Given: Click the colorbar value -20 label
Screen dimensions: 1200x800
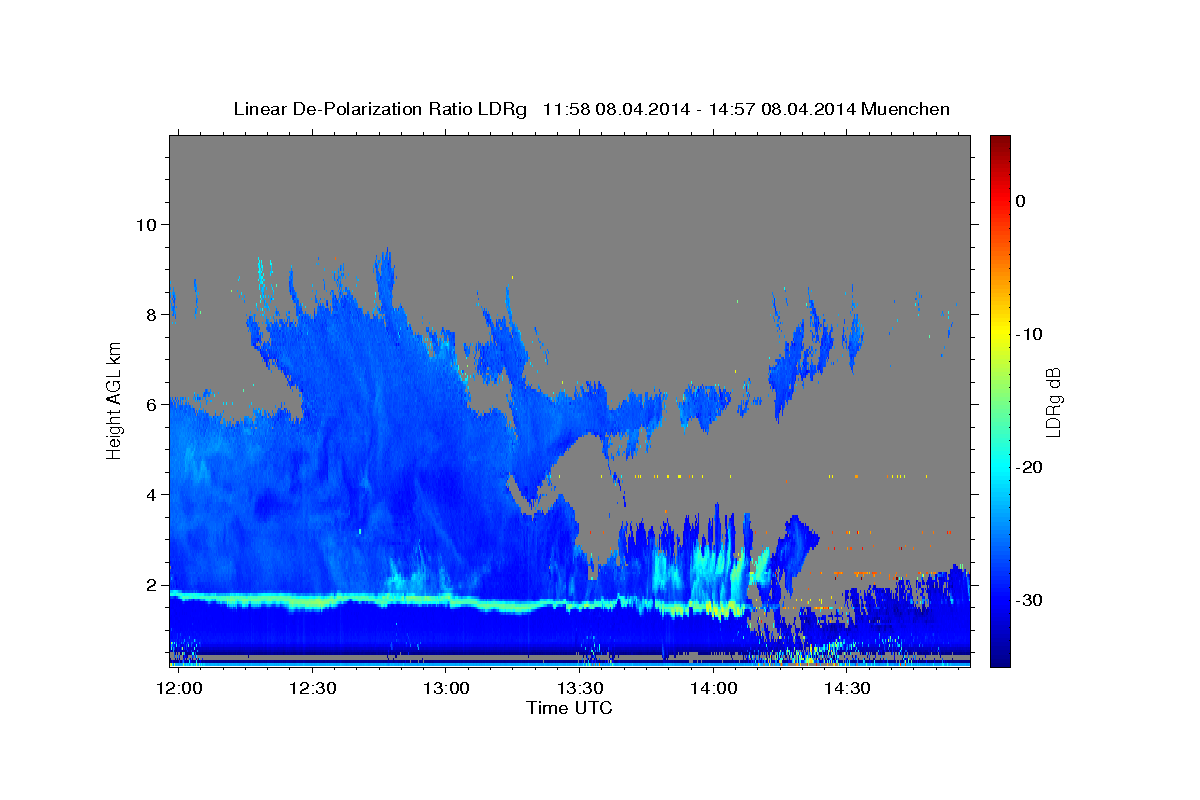Looking at the screenshot, I should (1028, 467).
